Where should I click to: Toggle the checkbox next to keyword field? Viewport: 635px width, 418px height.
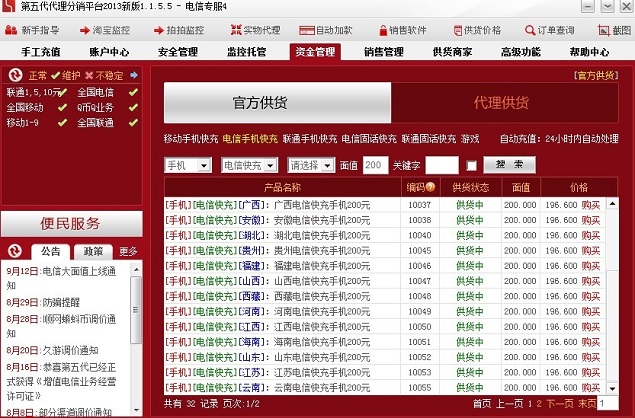471,165
